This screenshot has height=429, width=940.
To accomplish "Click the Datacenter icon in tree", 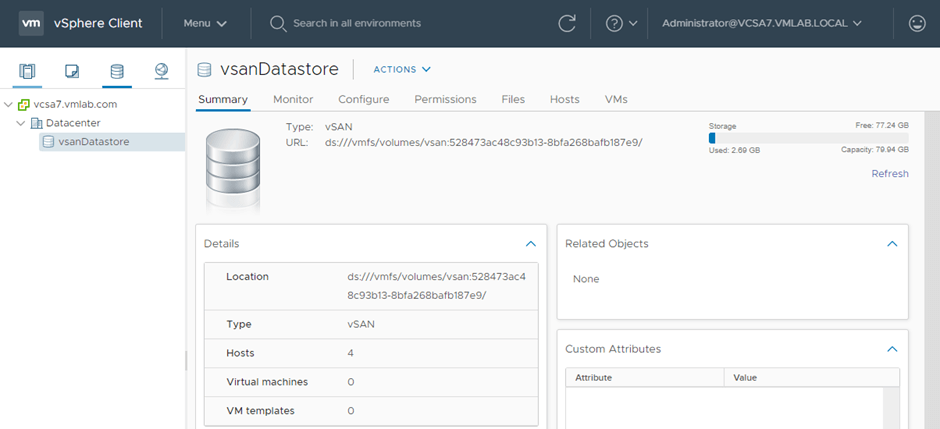I will coord(37,123).
